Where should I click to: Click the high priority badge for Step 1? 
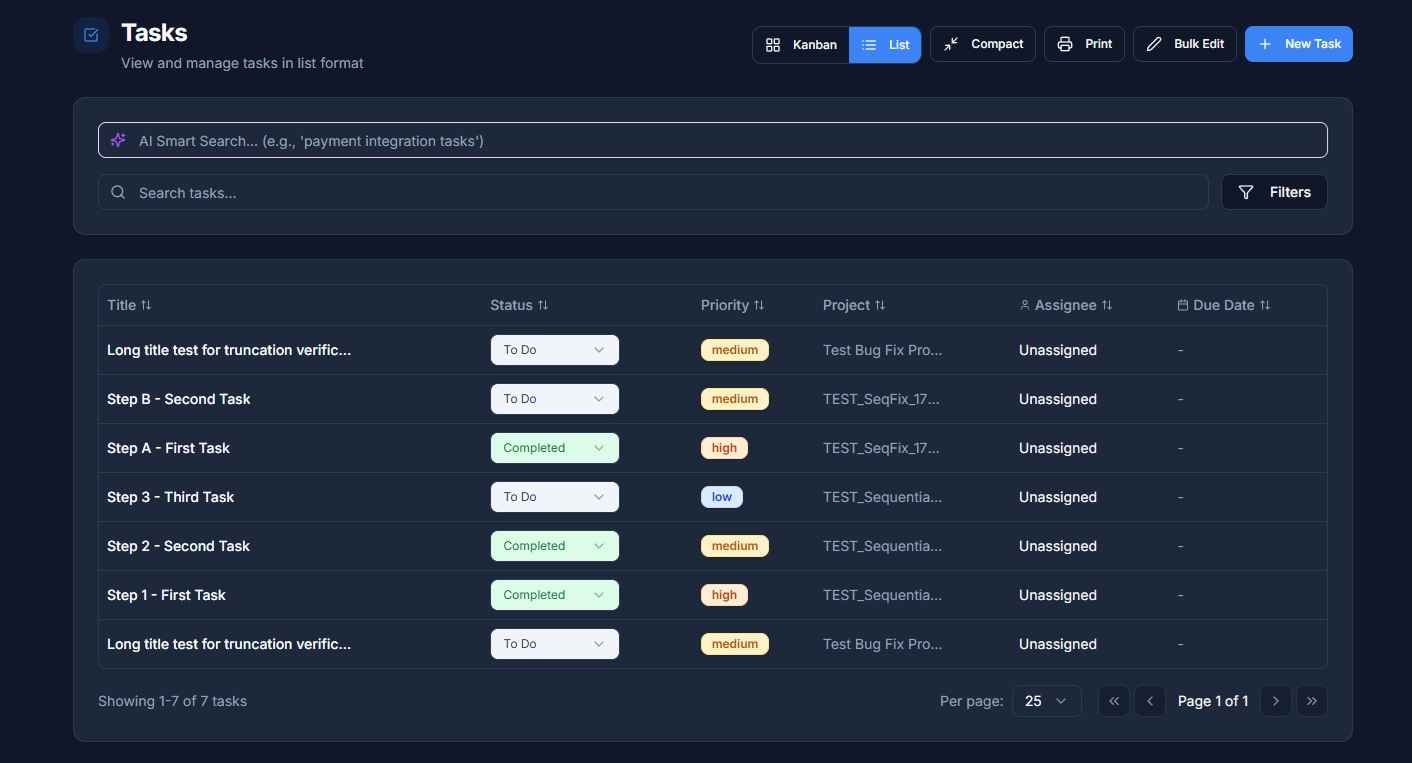[x=724, y=595]
